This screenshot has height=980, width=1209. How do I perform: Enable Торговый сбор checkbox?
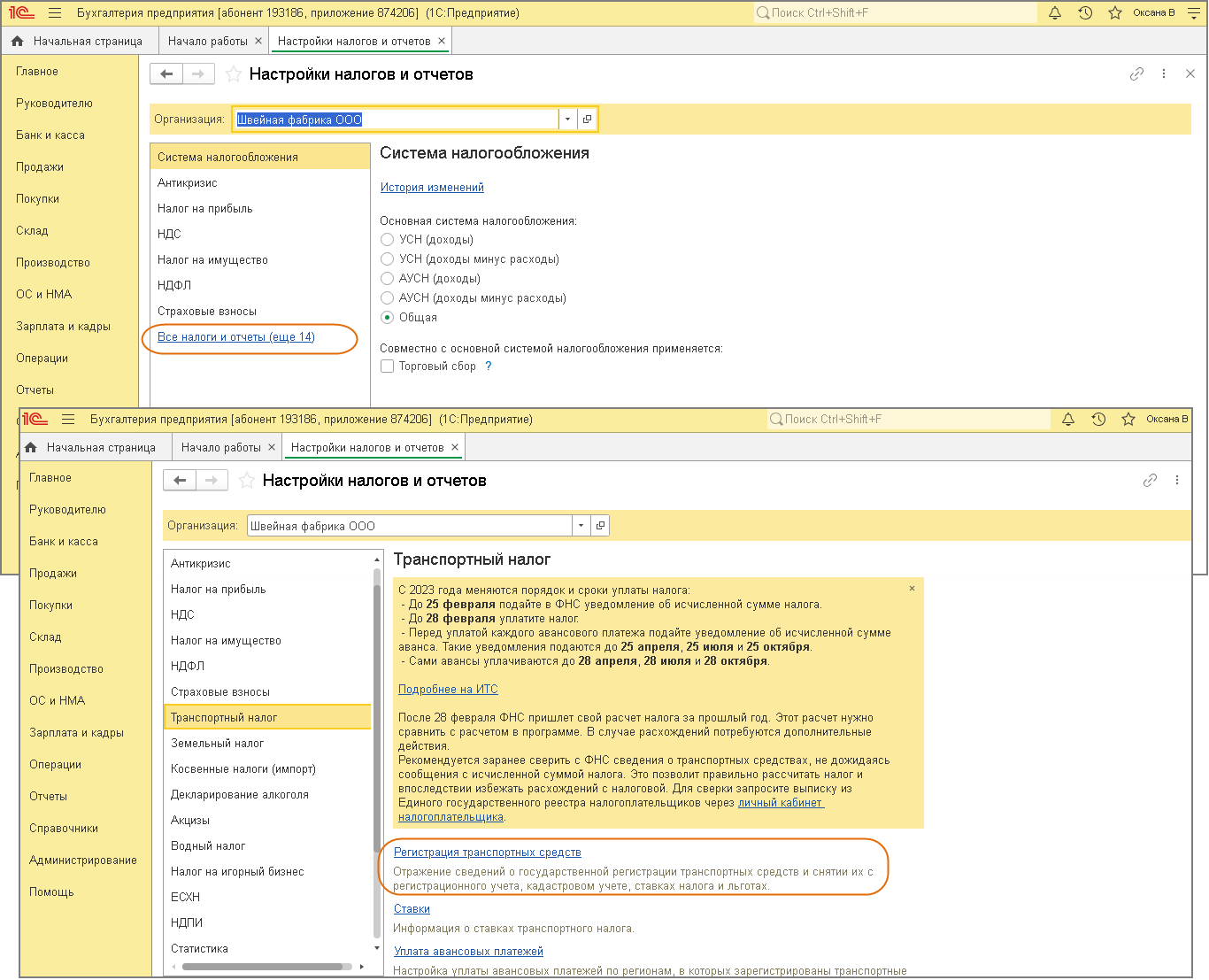tap(387, 367)
